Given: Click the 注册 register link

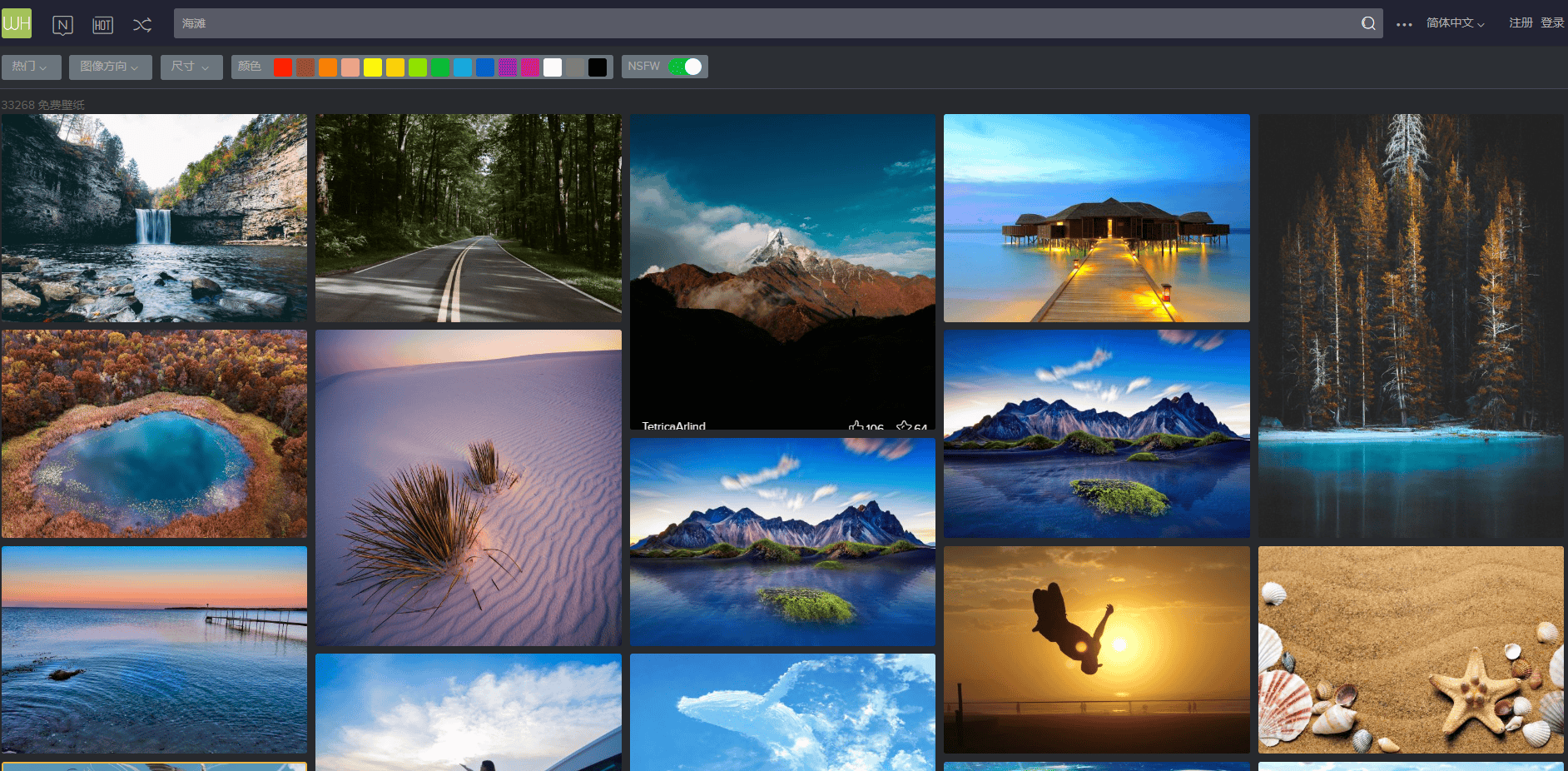Looking at the screenshot, I should pyautogui.click(x=1521, y=23).
